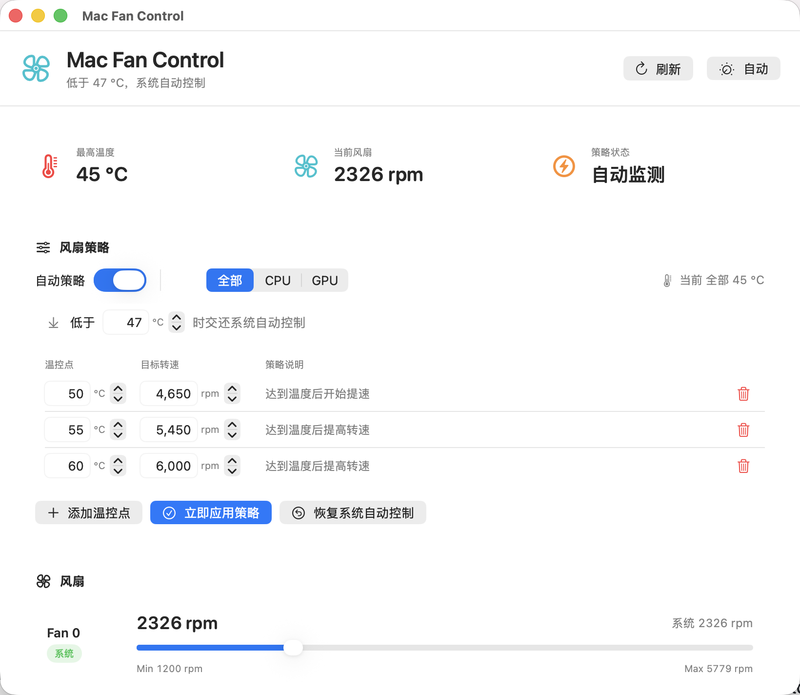The width and height of the screenshot is (800, 695).
Task: Click the red thermometer icon beside 最高温度
Action: [49, 166]
